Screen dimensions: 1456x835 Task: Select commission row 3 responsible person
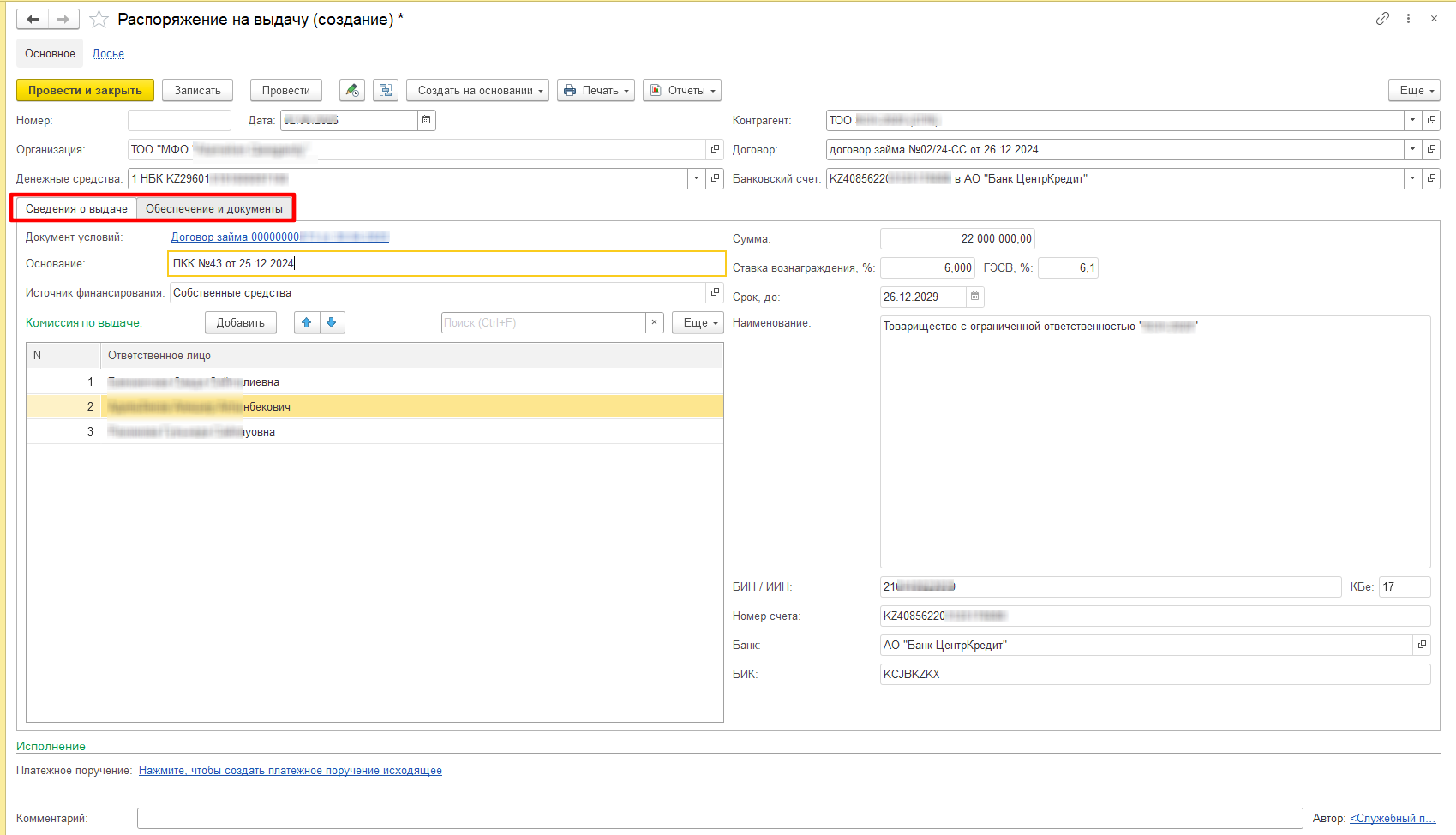(x=412, y=431)
